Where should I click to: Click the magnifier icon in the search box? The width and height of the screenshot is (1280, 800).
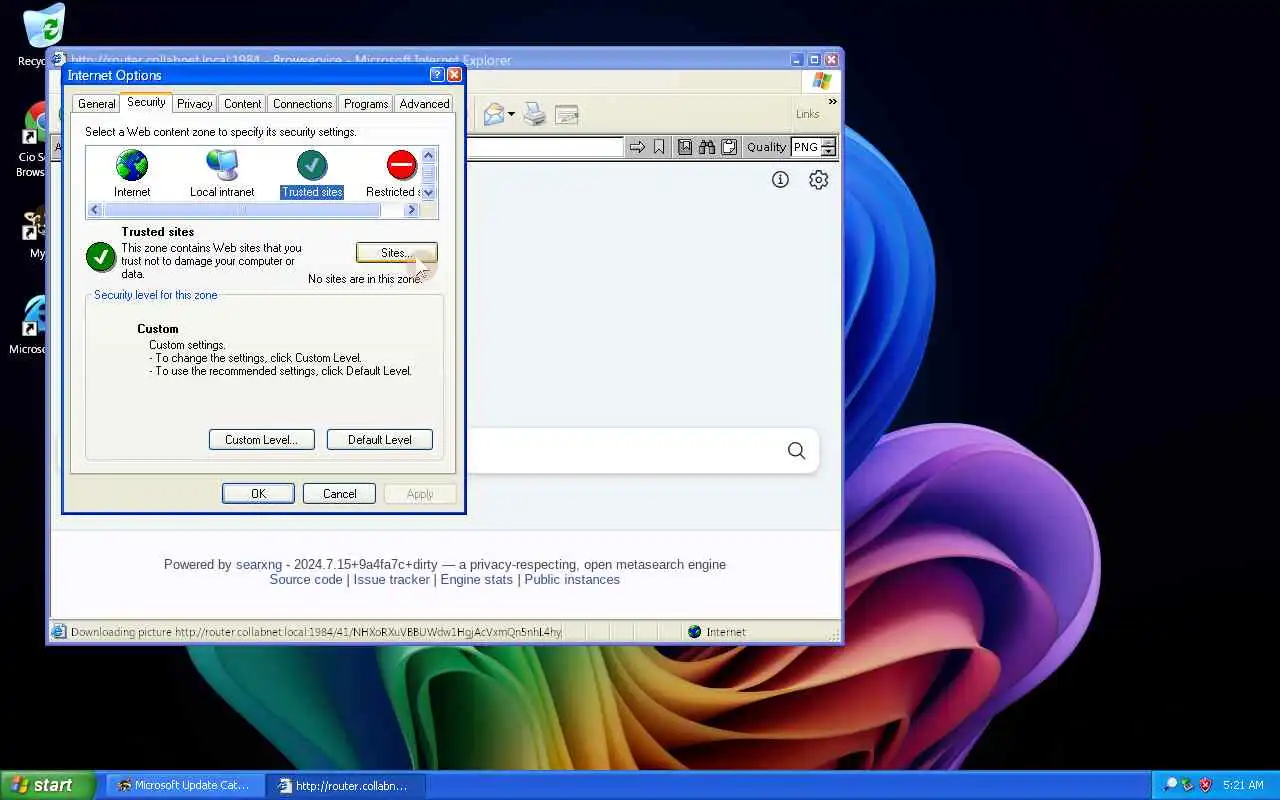[x=796, y=451]
